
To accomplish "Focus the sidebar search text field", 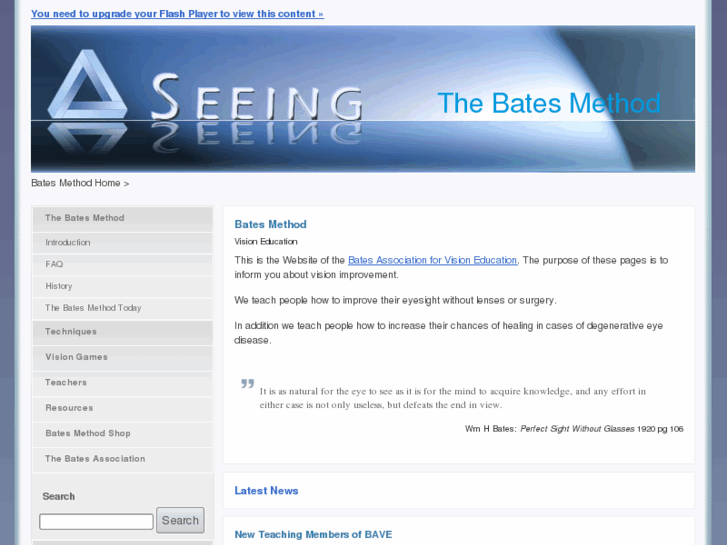I will point(96,521).
